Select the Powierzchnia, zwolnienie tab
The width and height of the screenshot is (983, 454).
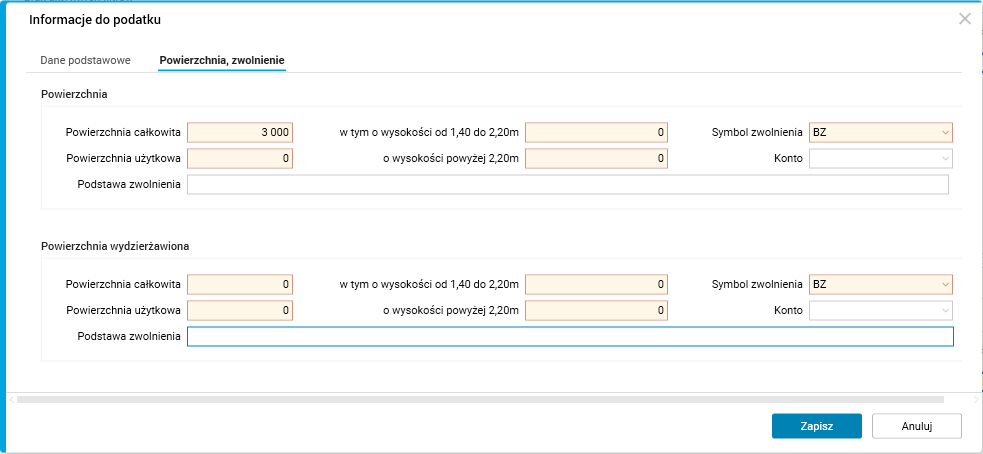click(x=222, y=61)
